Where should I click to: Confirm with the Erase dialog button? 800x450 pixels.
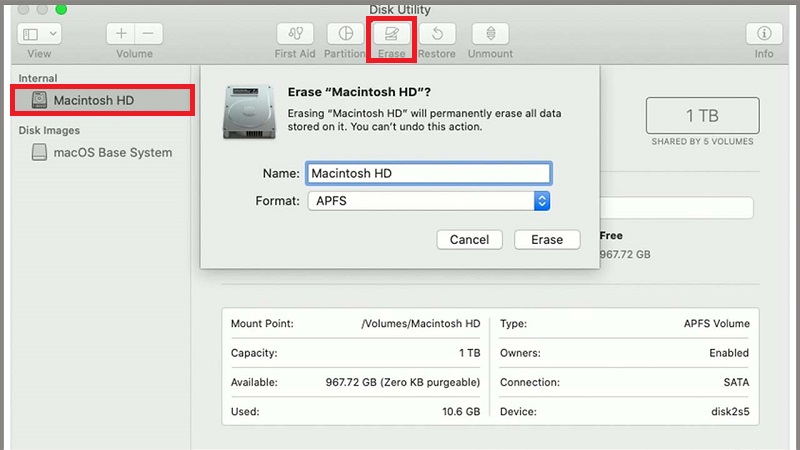(x=547, y=240)
